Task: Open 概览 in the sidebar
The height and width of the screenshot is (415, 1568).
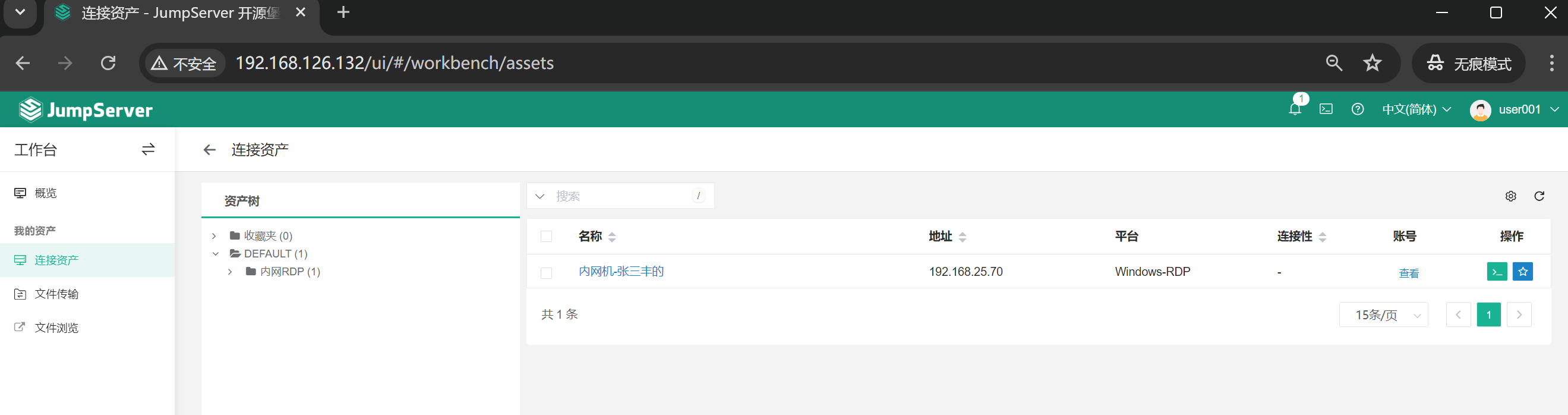Action: pyautogui.click(x=46, y=193)
